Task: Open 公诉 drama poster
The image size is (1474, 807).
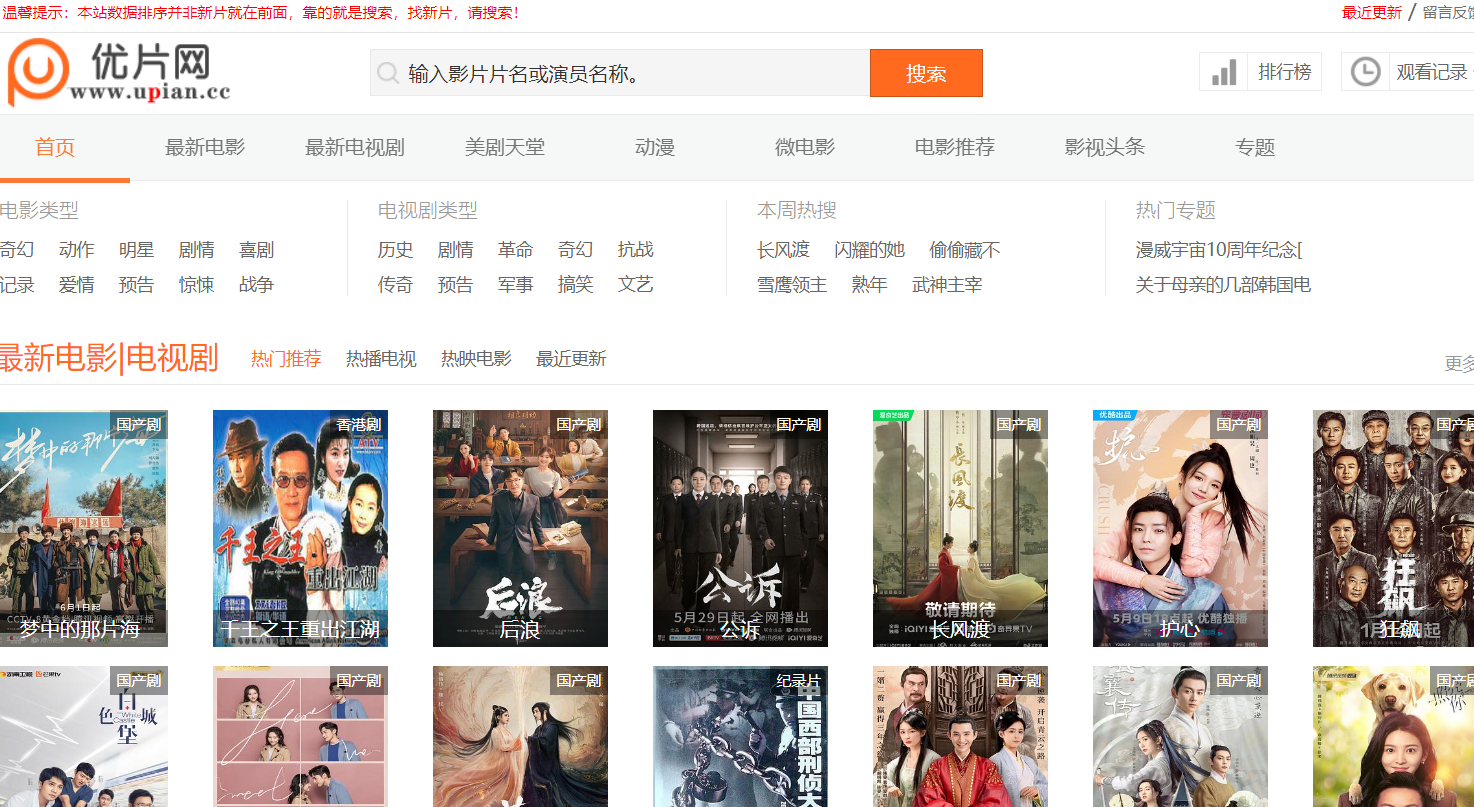Action: (740, 528)
